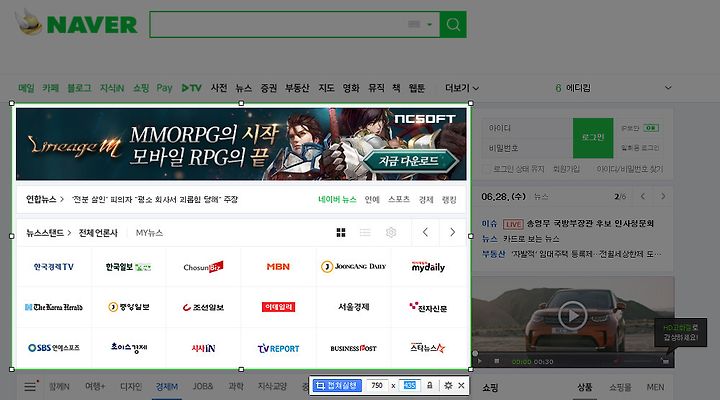The height and width of the screenshot is (400, 720).
Task: Open the 조선일보 publisher tile
Action: click(x=203, y=307)
